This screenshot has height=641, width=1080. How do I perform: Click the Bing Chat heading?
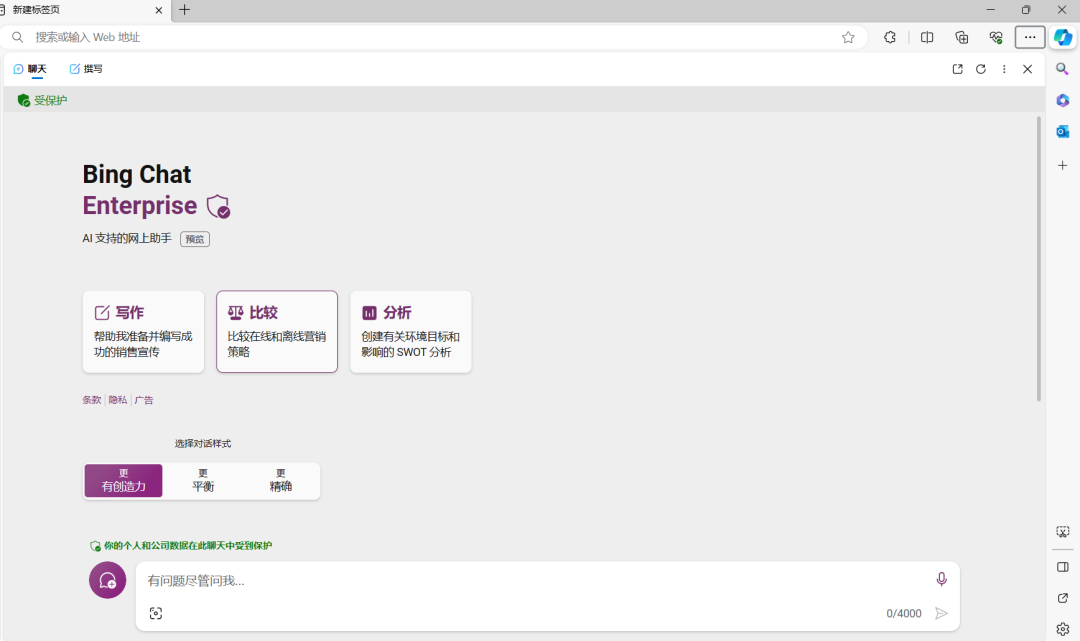click(136, 174)
